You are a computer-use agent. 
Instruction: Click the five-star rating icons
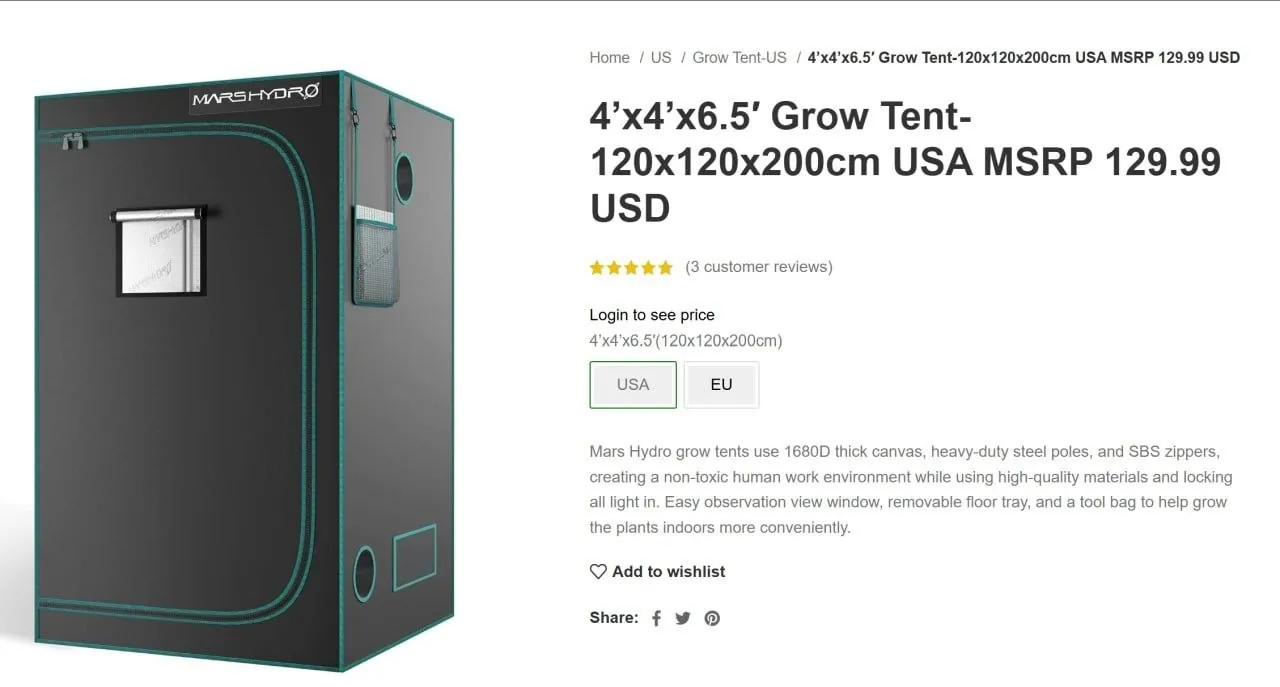click(x=631, y=267)
